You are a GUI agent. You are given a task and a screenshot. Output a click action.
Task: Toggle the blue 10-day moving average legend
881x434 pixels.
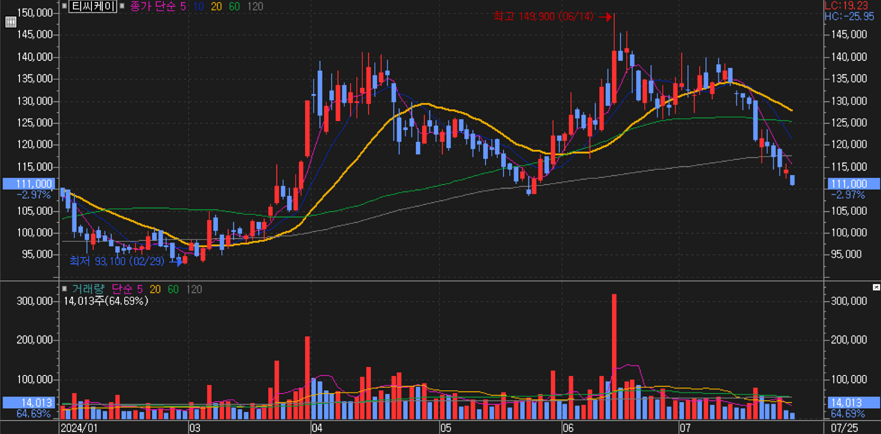[200, 6]
